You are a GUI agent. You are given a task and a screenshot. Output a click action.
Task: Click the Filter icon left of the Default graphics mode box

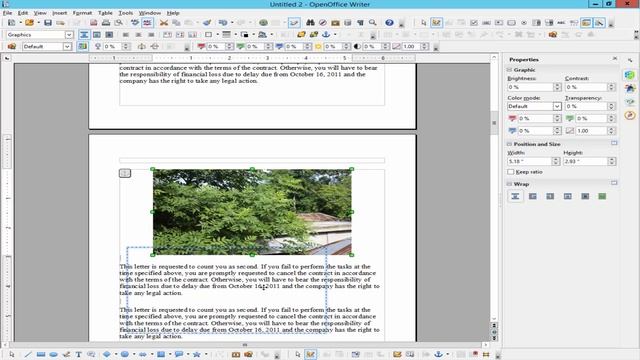(x=12, y=47)
